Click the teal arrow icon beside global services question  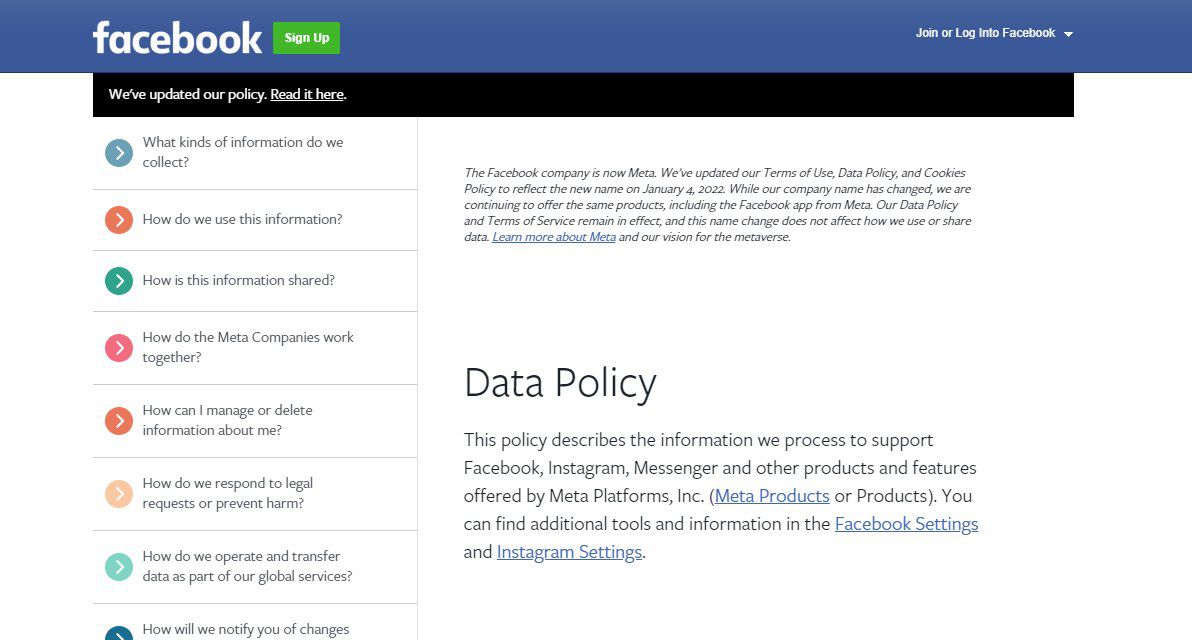coord(118,567)
